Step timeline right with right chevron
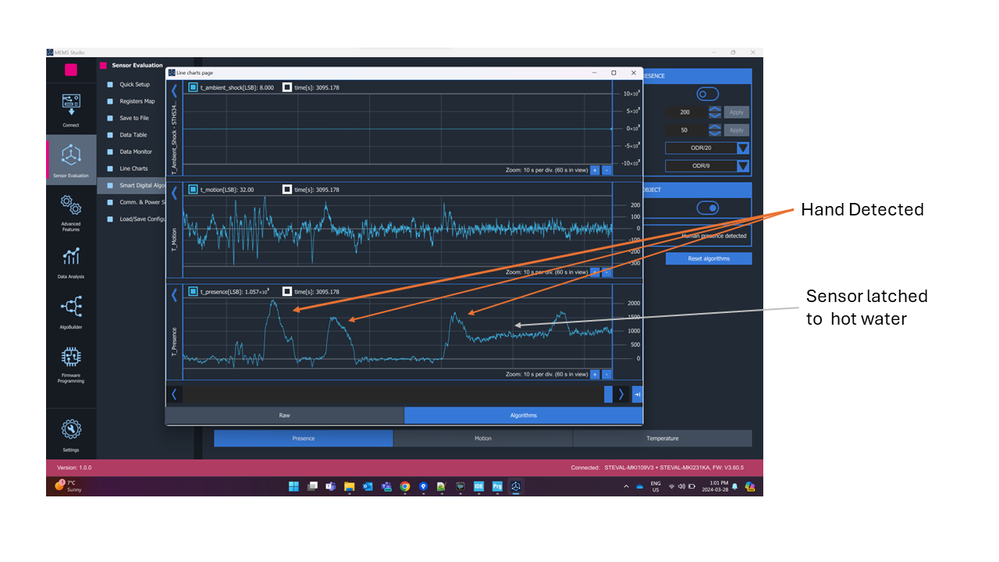 621,394
